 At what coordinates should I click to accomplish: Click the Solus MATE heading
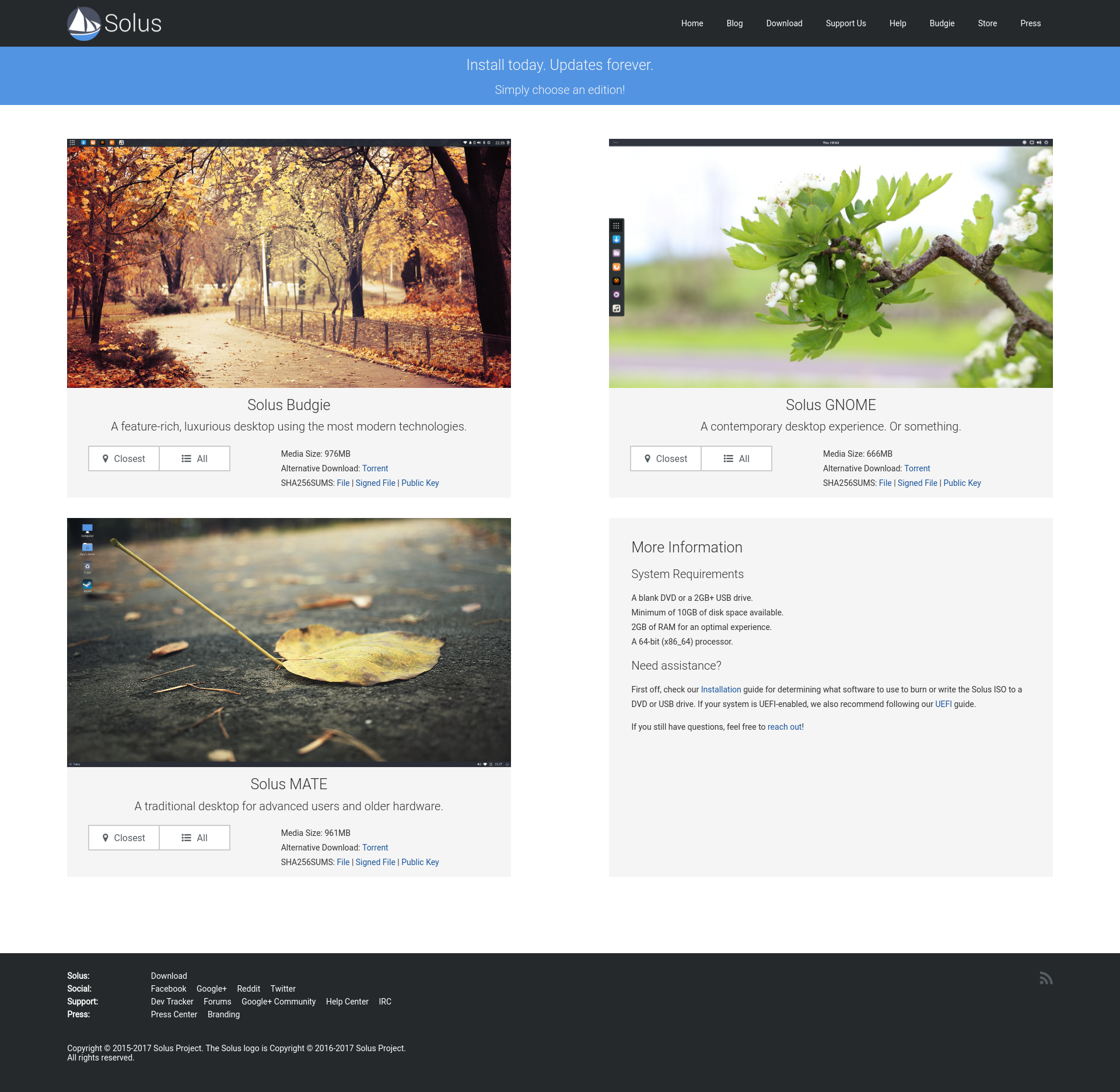289,784
